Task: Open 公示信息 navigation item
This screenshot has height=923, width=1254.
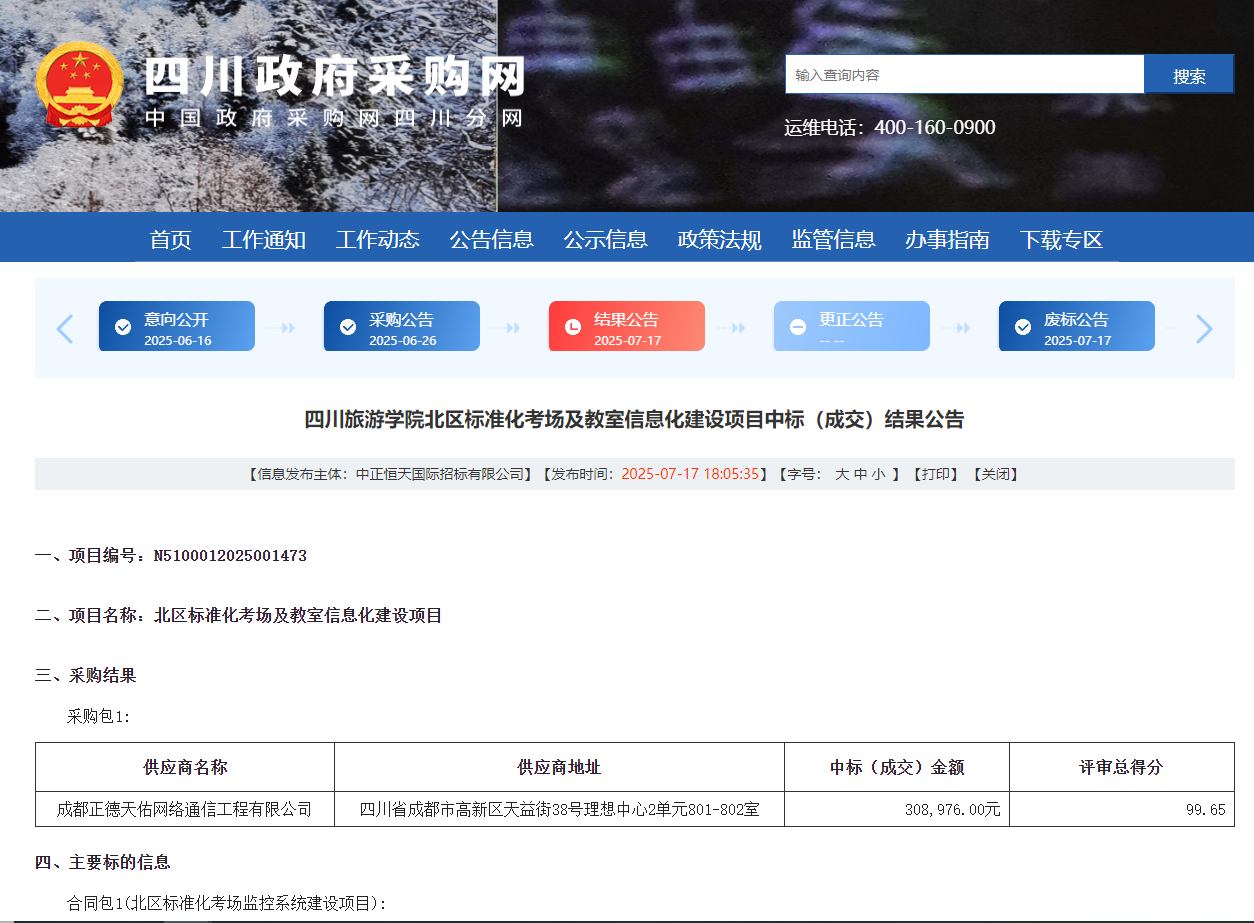Action: (606, 240)
